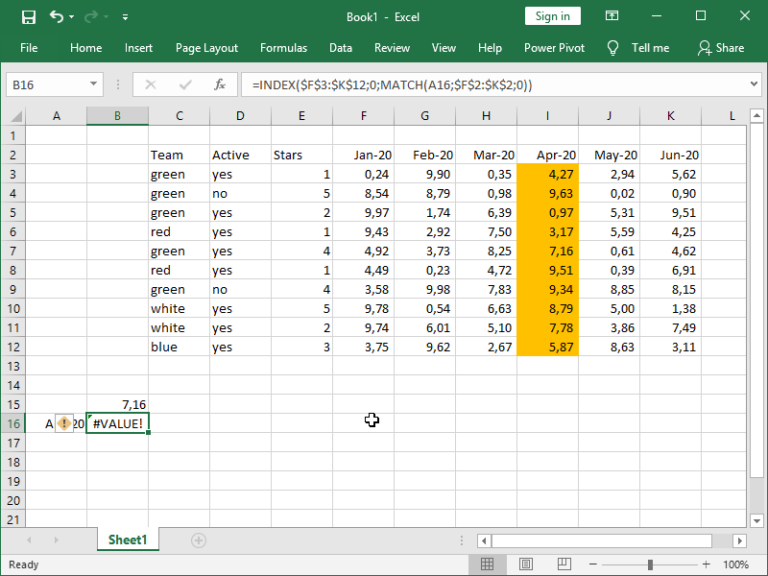This screenshot has height=576, width=768.
Task: Click the Save icon in title bar
Action: [28, 17]
